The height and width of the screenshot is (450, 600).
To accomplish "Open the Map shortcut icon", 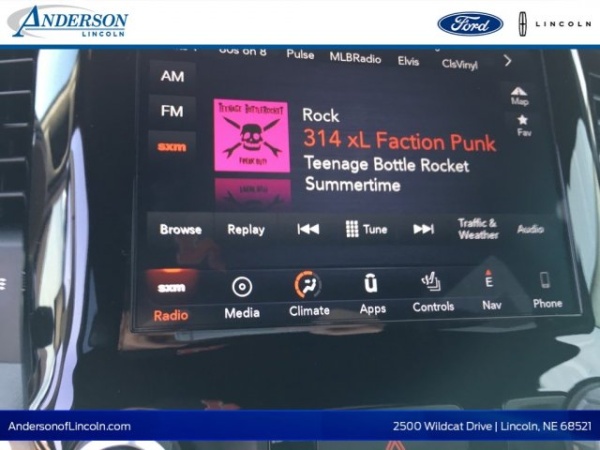I will point(520,95).
